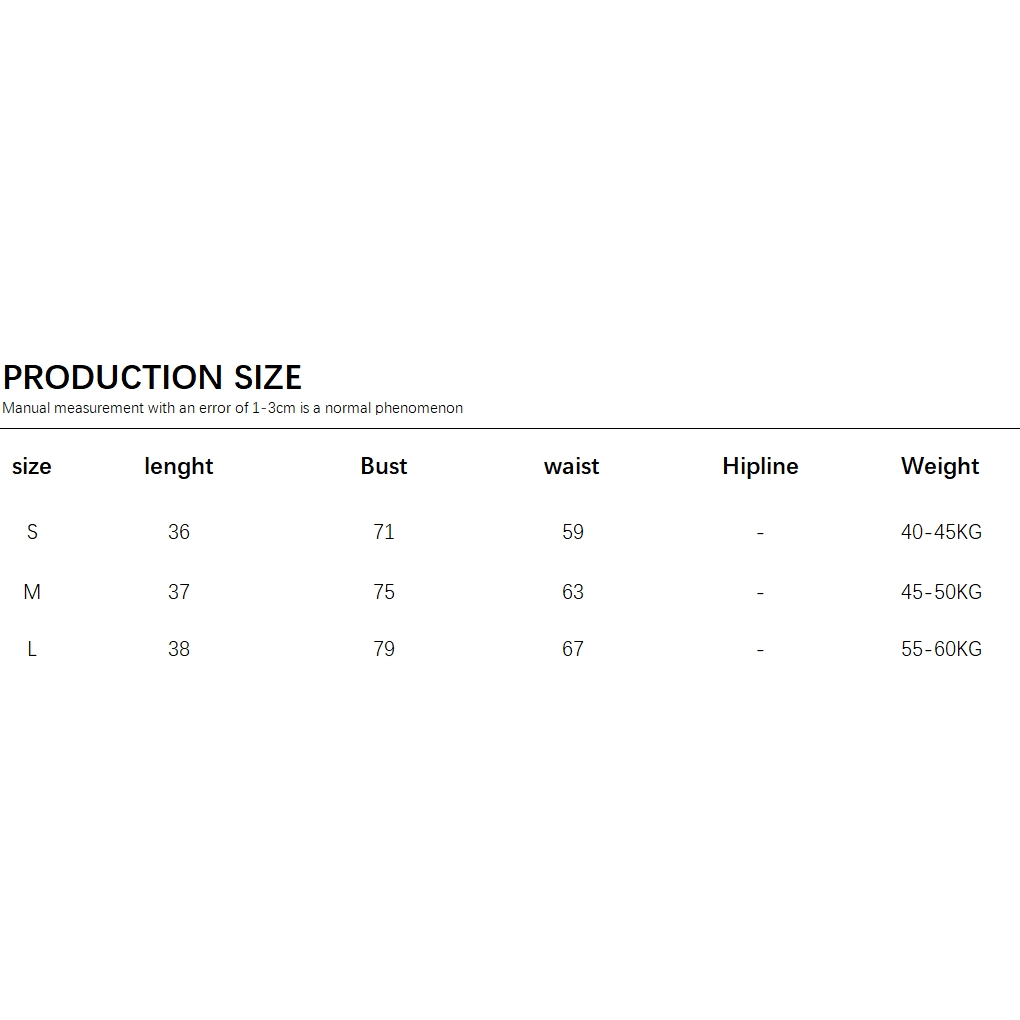Click bust value 75 for size M

click(384, 592)
